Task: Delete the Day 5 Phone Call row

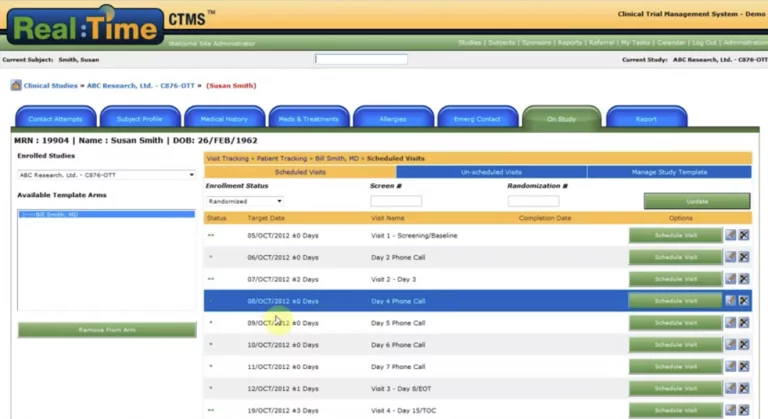Action: tap(744, 322)
